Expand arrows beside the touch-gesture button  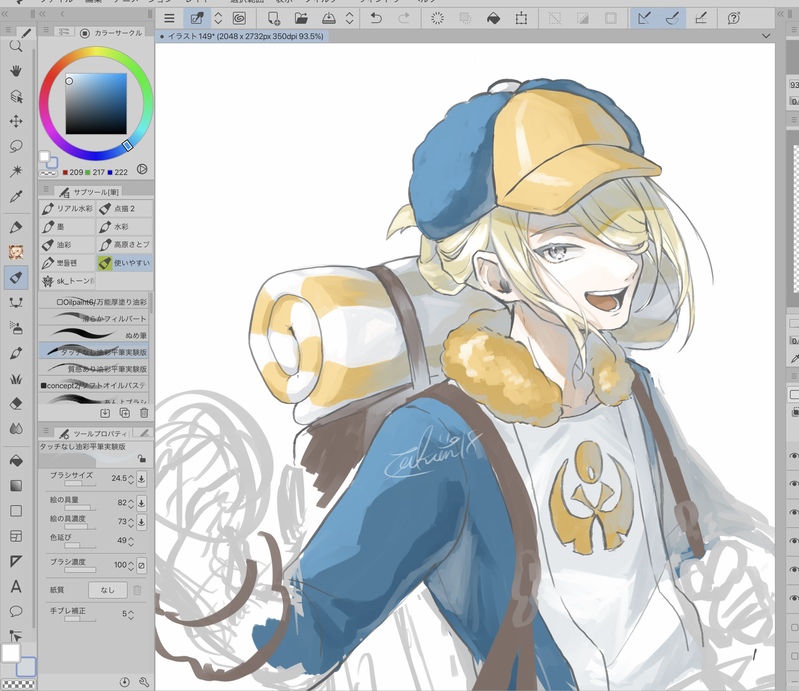pos(218,19)
